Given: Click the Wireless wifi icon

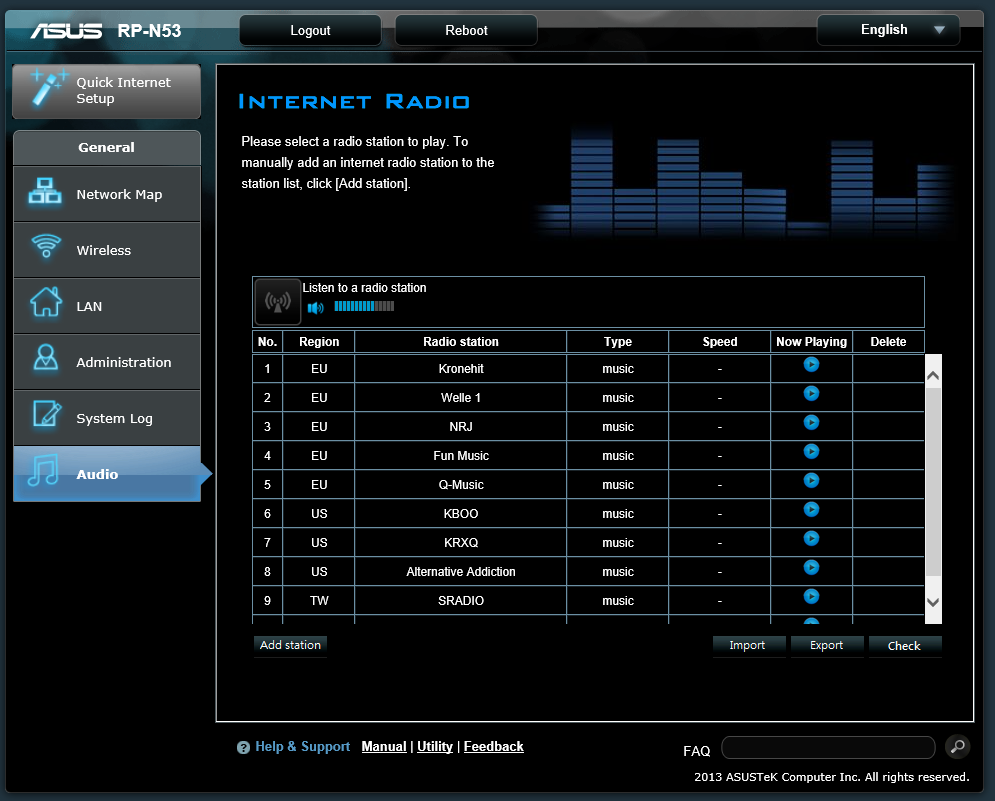Looking at the screenshot, I should coord(46,246).
